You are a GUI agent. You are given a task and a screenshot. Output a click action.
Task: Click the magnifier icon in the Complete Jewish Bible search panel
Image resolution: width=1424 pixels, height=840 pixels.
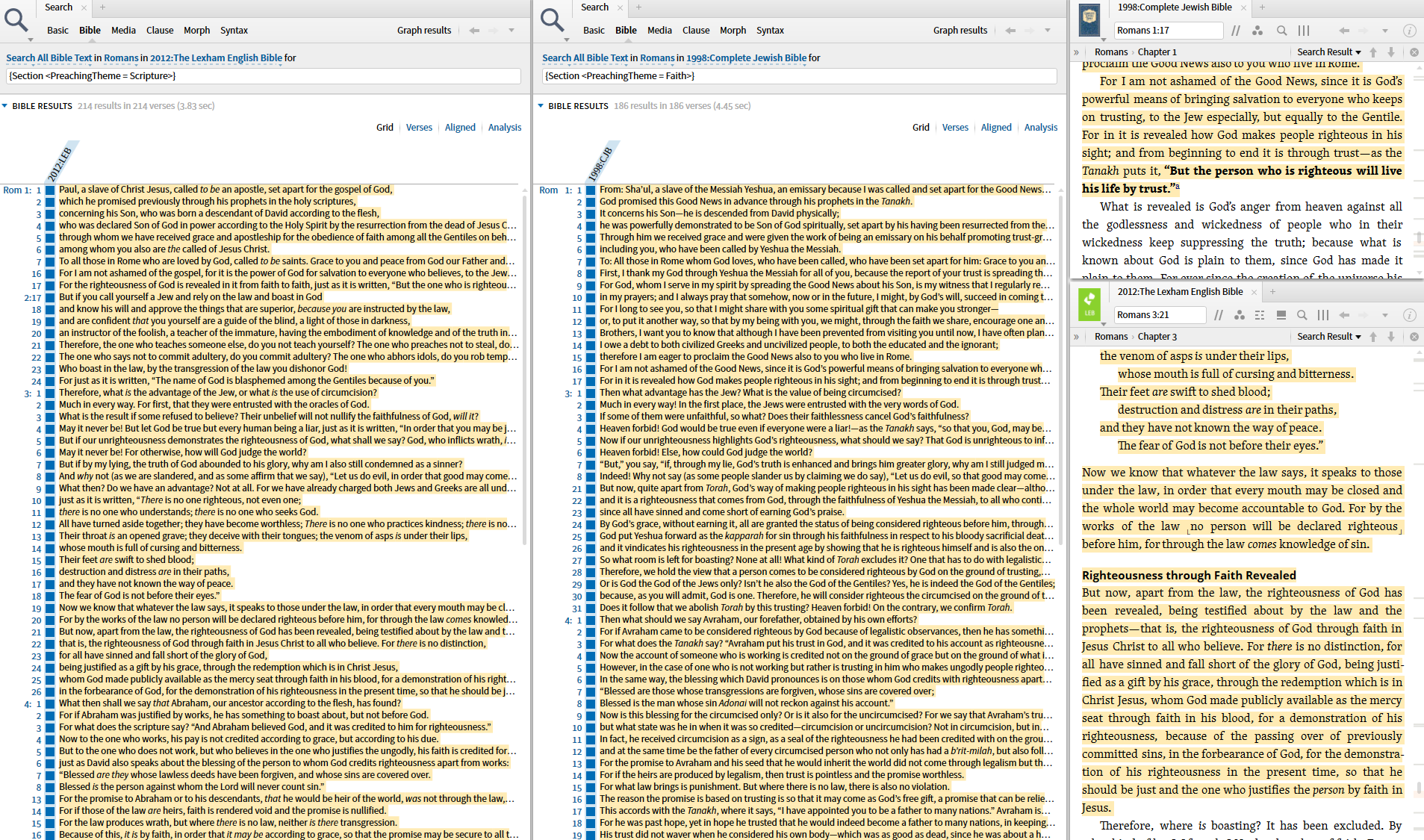pyautogui.click(x=552, y=20)
